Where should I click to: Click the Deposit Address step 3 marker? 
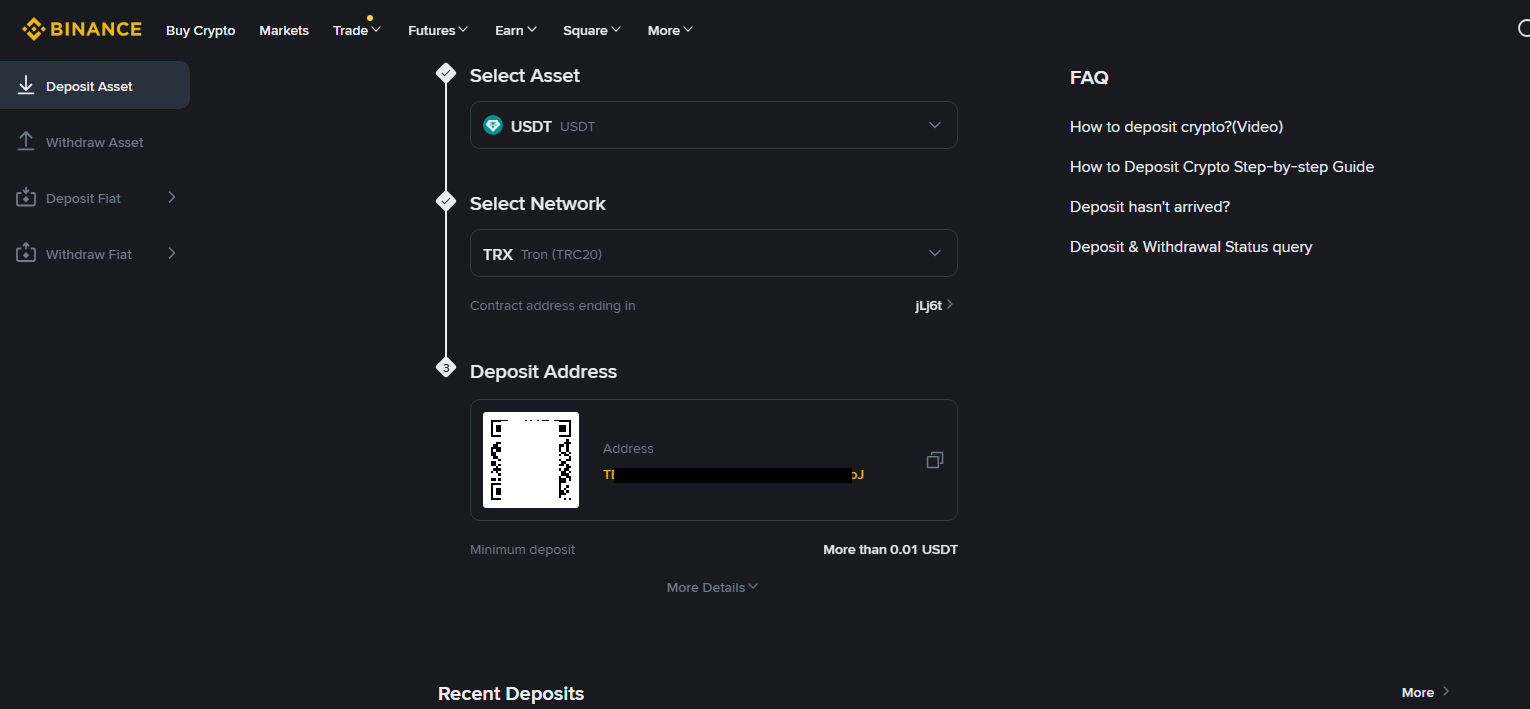pos(446,368)
